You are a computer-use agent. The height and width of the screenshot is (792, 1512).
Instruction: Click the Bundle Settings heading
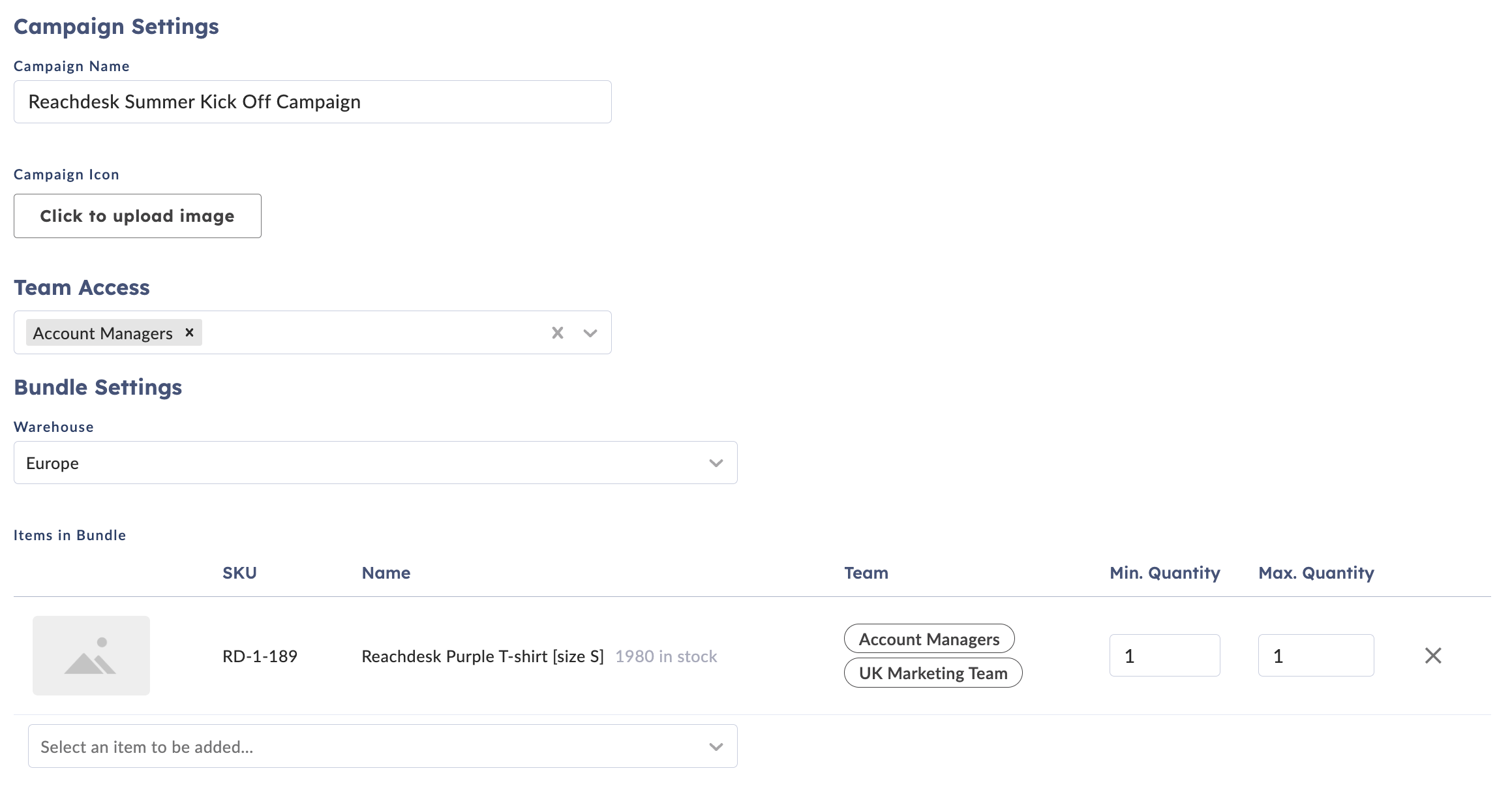(x=98, y=388)
